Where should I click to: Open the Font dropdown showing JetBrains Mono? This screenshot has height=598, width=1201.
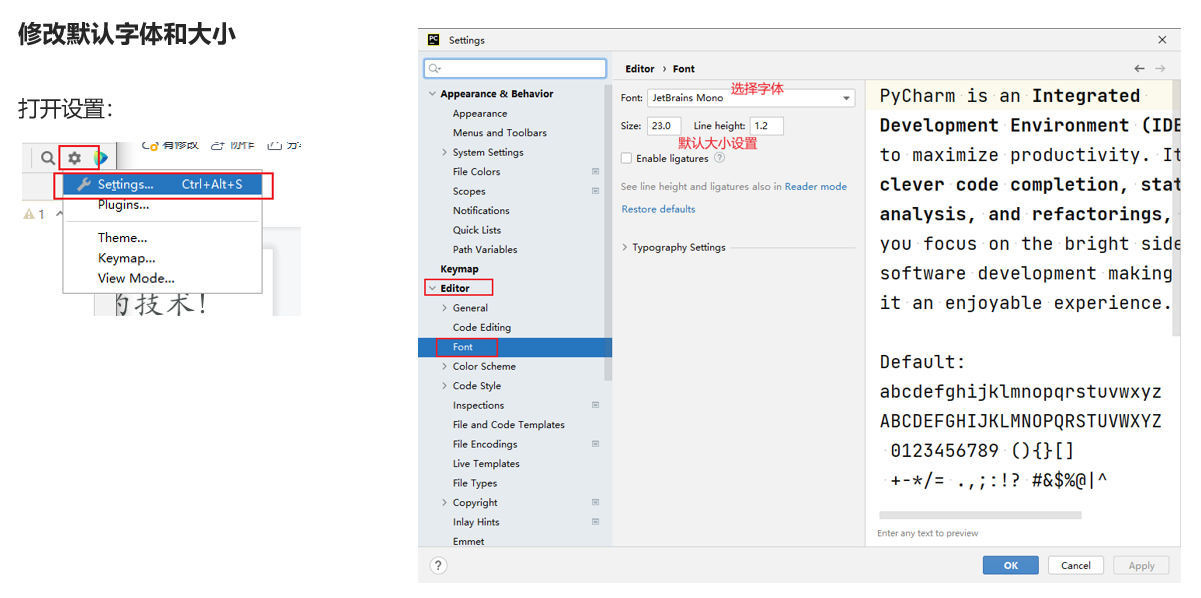click(751, 98)
